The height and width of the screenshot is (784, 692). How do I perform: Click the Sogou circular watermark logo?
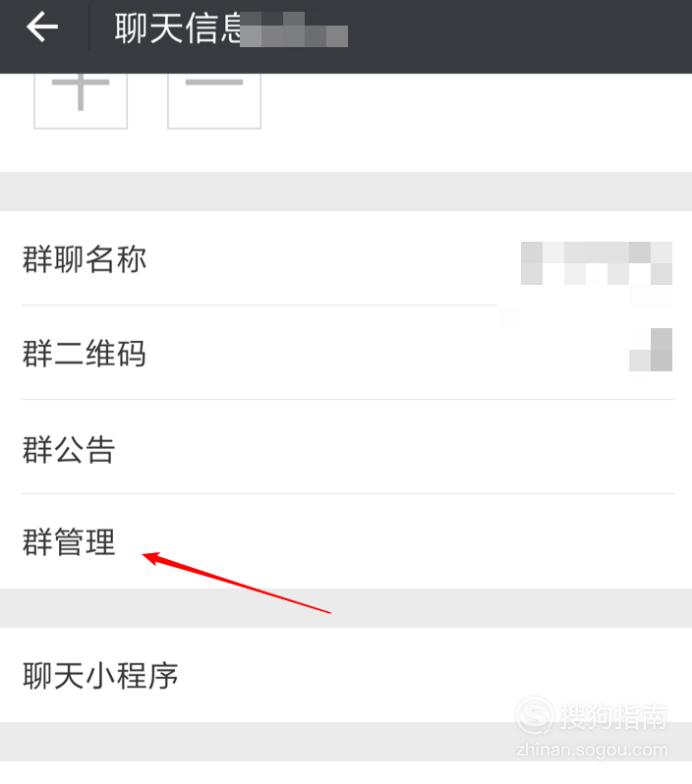click(536, 716)
